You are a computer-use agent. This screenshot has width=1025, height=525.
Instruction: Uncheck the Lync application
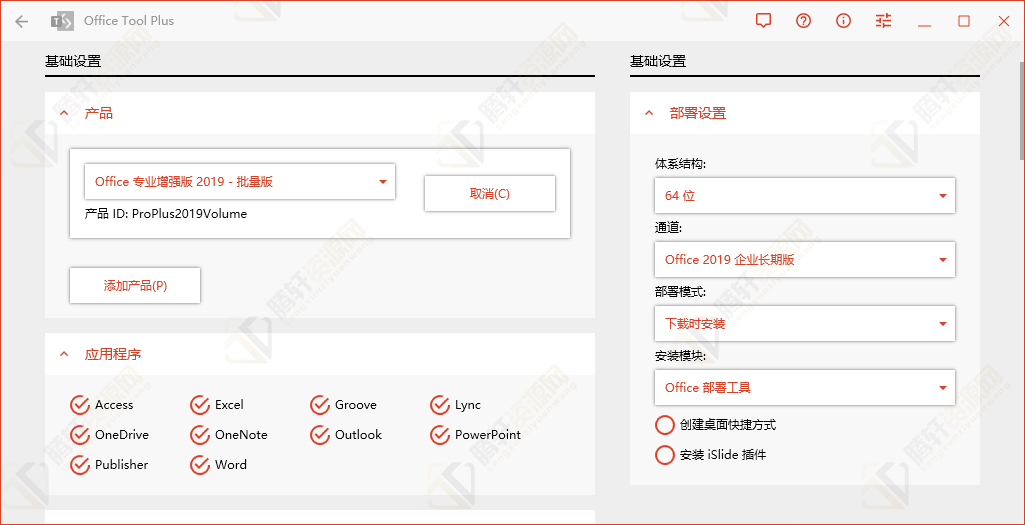(x=440, y=405)
